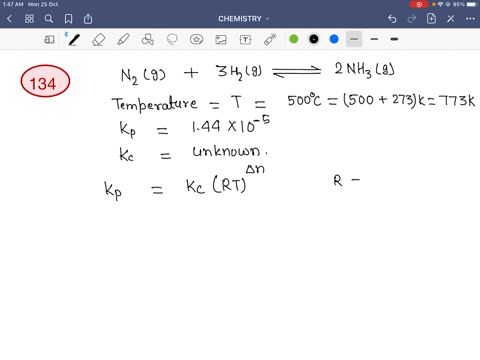Open the search magnifier
Image resolution: width=480 pixels, height=360 pixels.
pos(49,19)
